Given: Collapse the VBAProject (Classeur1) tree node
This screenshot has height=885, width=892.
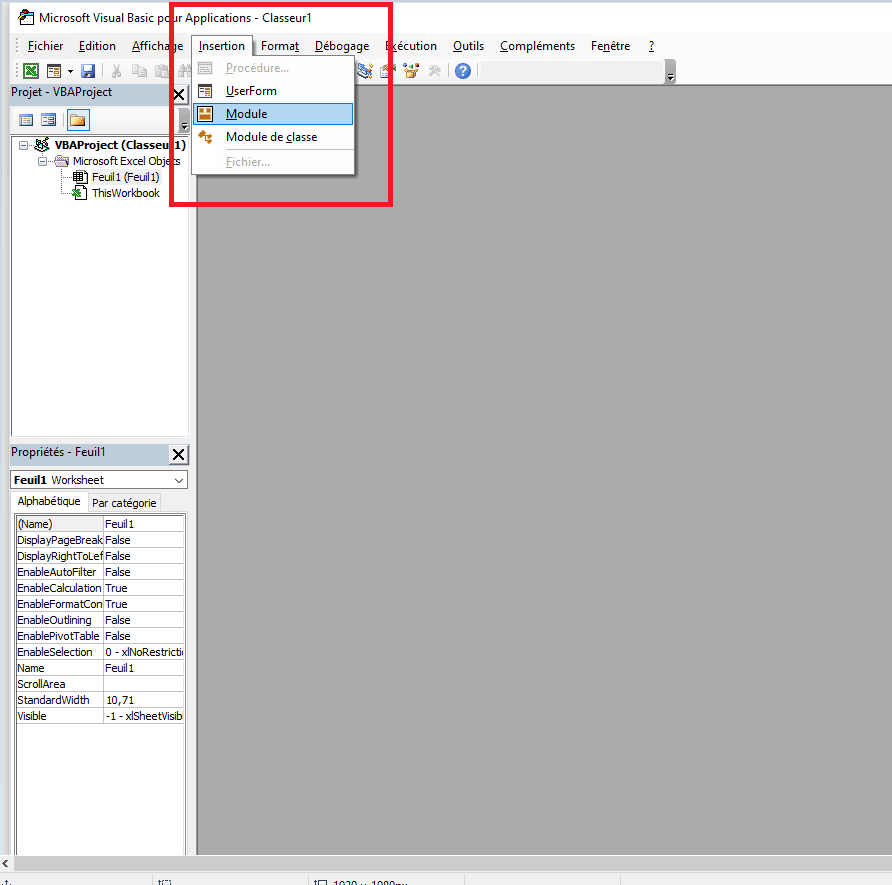Looking at the screenshot, I should tap(25, 145).
